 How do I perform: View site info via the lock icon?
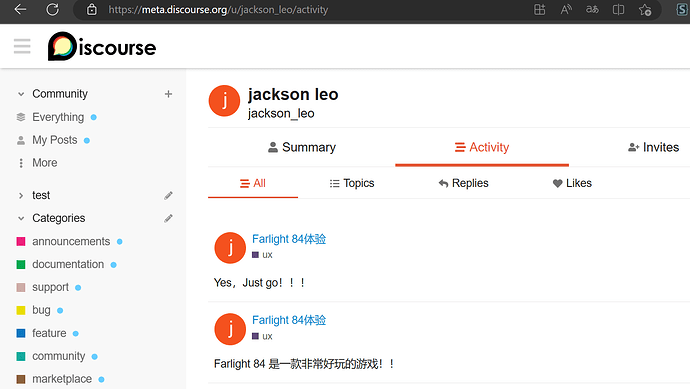[92, 9]
